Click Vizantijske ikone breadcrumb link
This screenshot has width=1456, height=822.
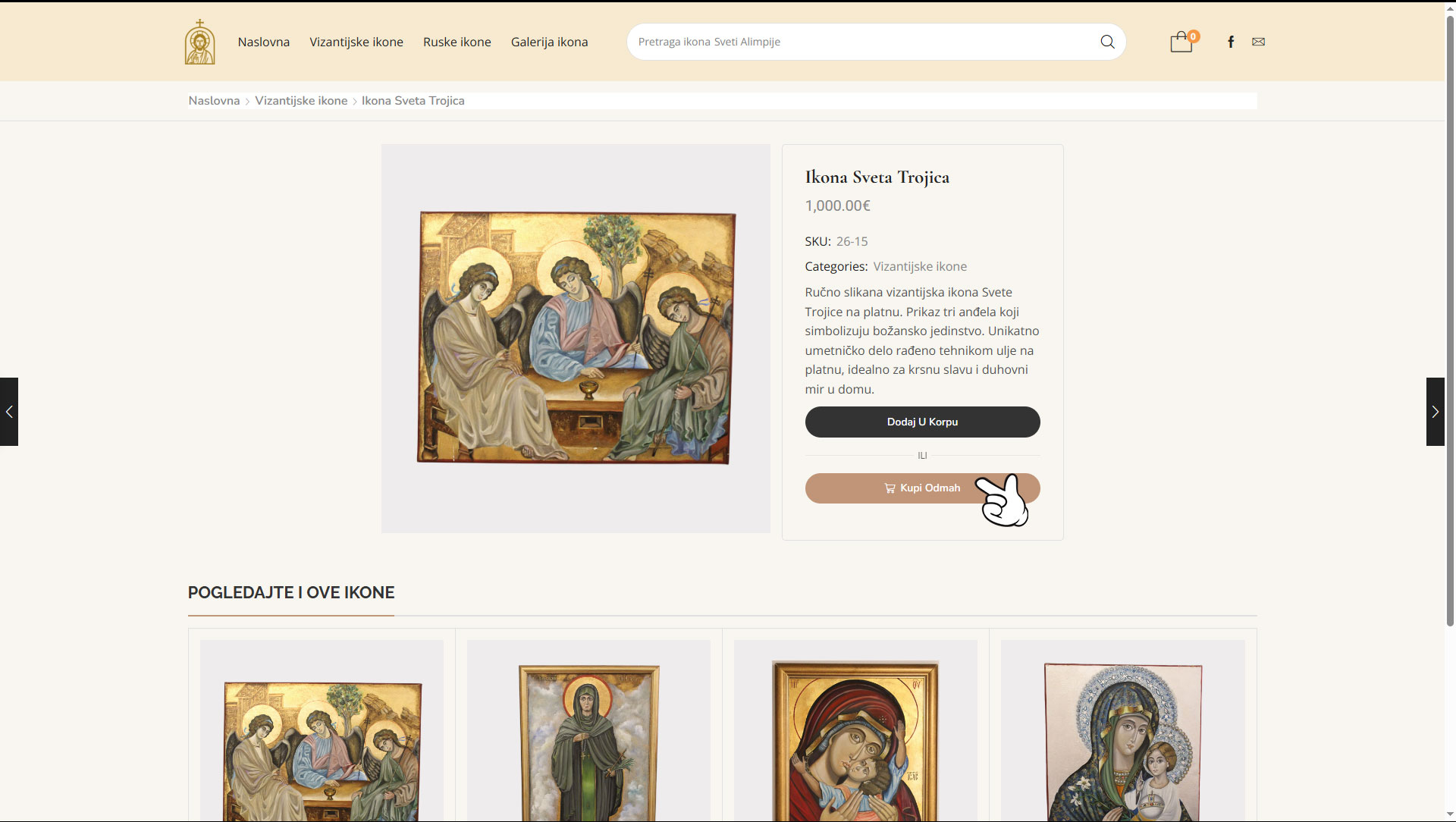coord(301,101)
